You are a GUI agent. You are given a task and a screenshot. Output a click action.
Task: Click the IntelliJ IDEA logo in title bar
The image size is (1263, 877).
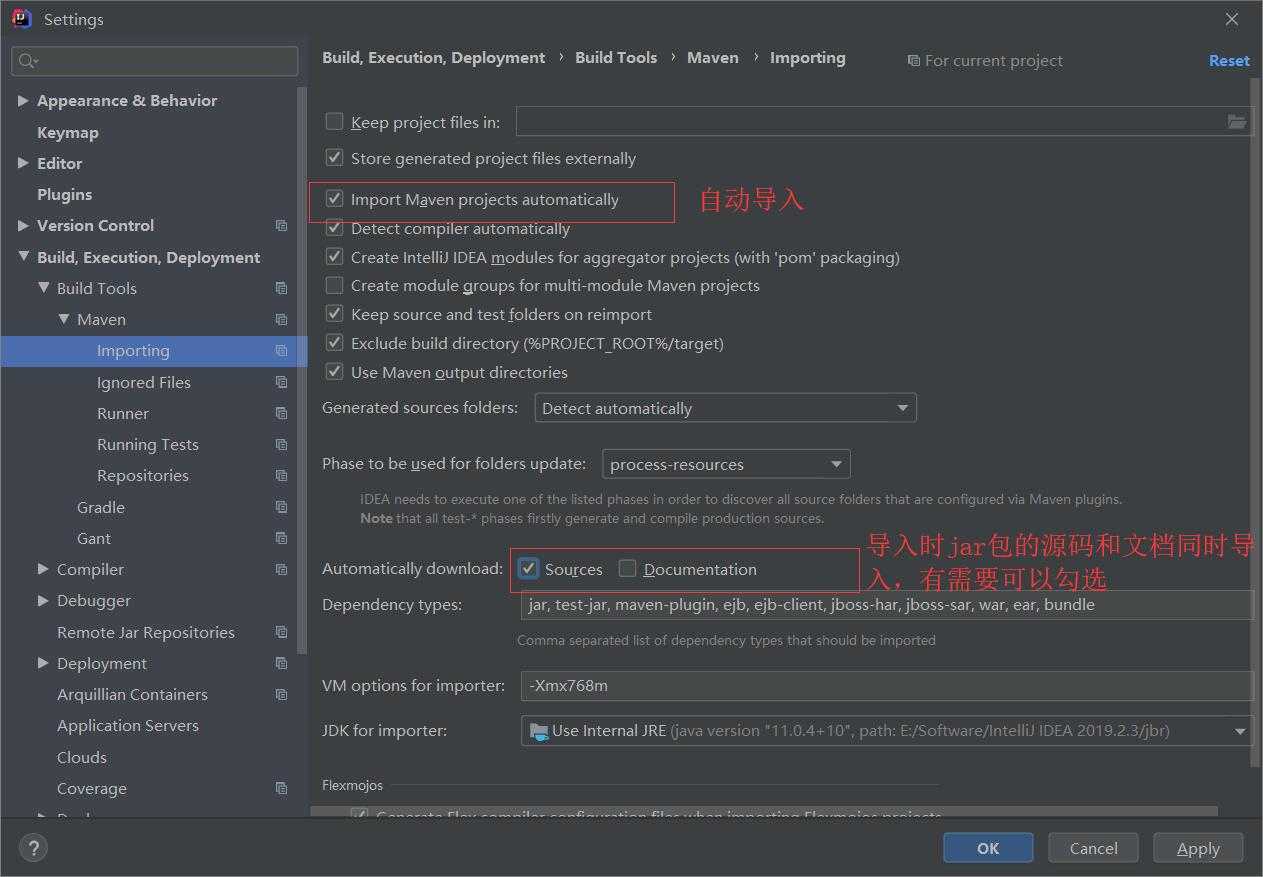[22, 19]
